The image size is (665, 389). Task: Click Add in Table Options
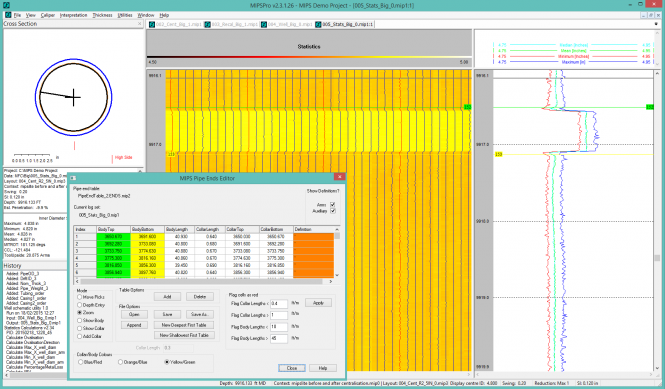click(x=167, y=297)
